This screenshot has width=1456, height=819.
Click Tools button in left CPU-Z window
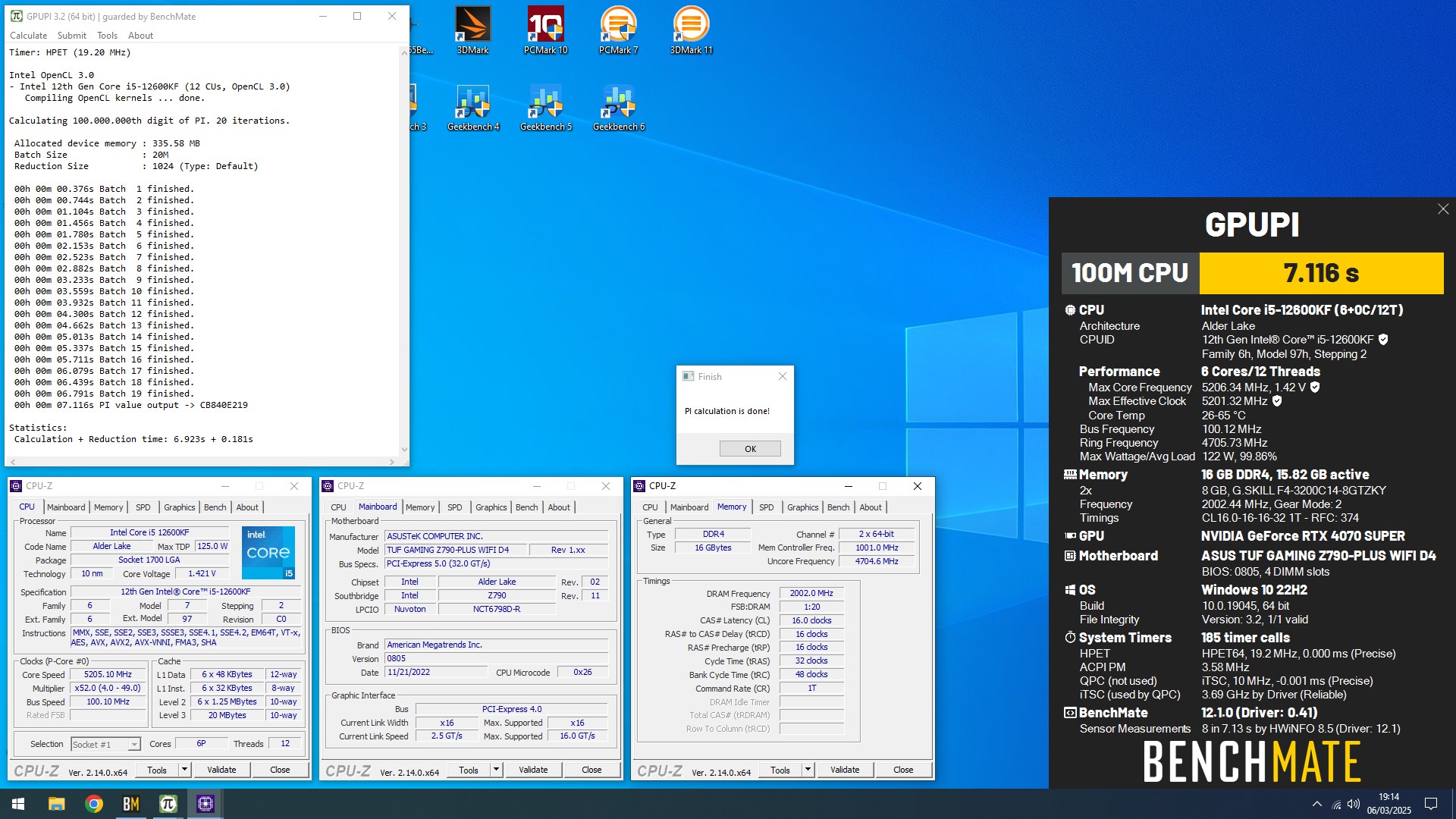[x=157, y=770]
